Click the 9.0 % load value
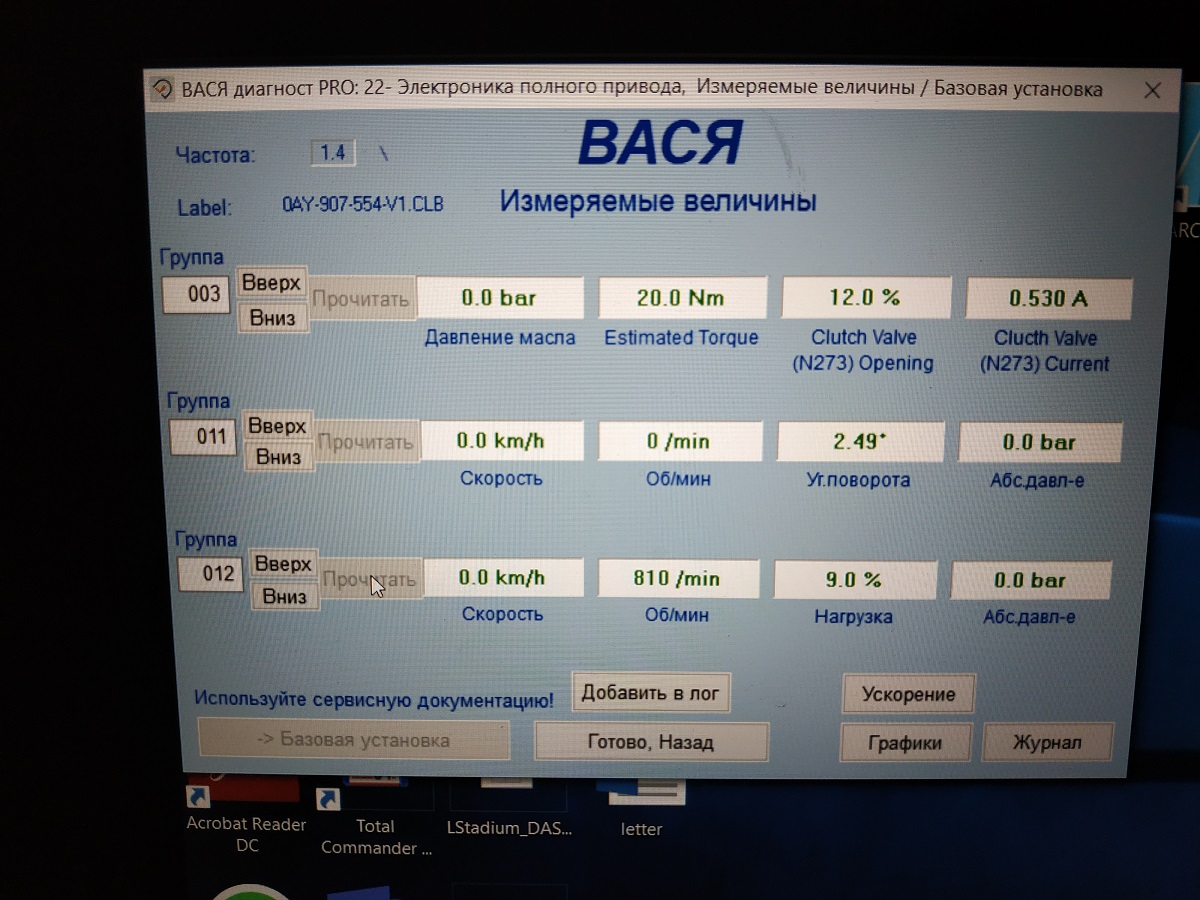This screenshot has width=1200, height=900. 855,580
